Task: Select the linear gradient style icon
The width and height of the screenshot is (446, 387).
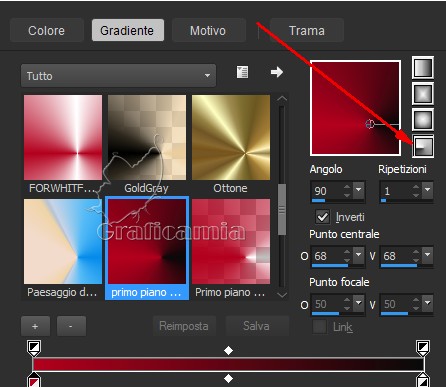Action: pos(423,68)
